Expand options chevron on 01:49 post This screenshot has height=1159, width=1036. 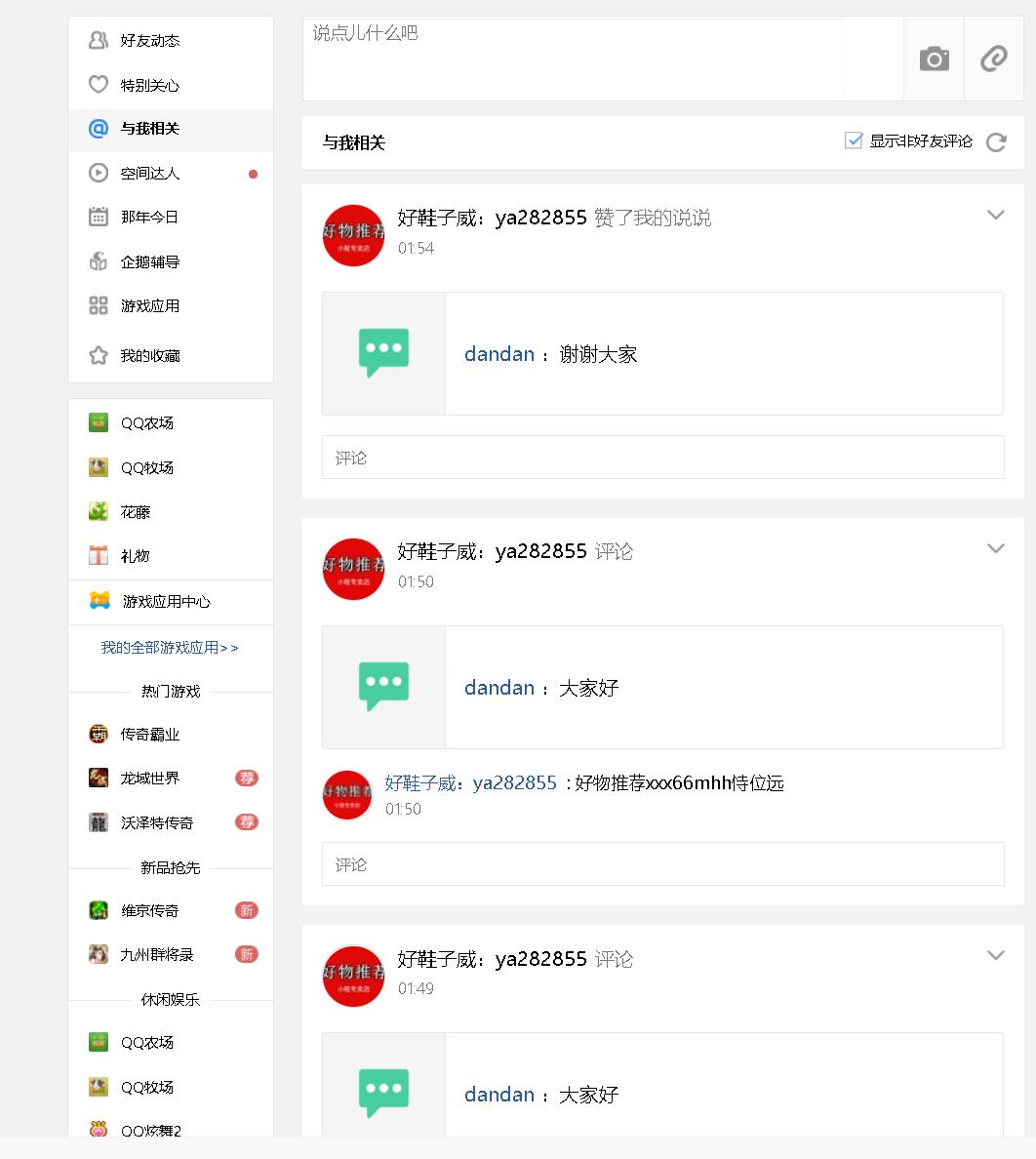point(995,955)
